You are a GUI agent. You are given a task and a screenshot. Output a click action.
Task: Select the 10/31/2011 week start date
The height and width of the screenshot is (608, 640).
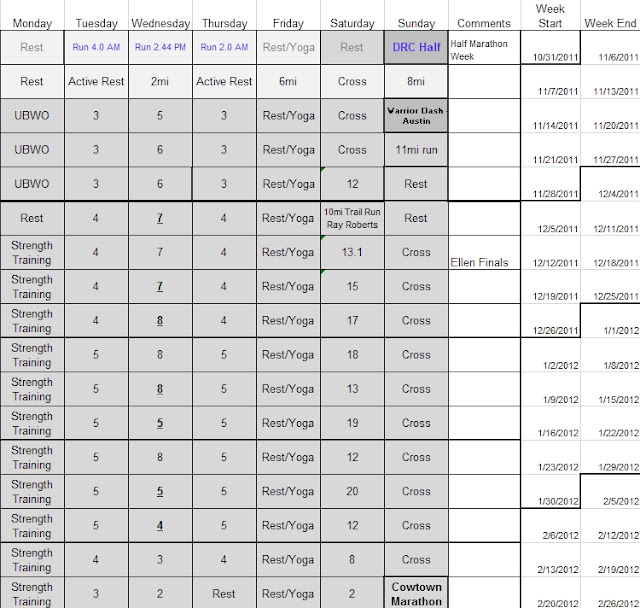550,47
